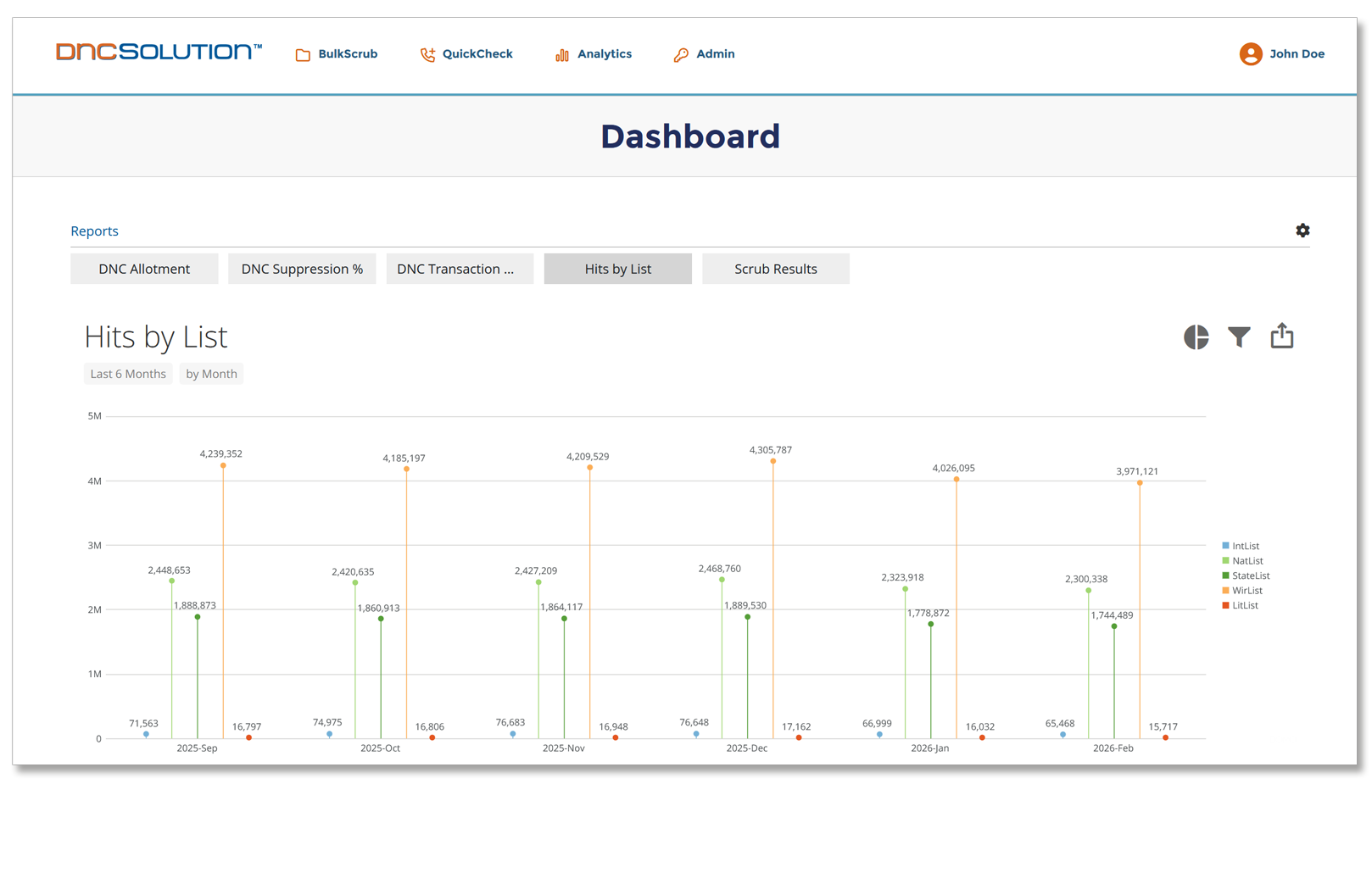
Task: Switch to the DNC Allotment tab
Action: pos(144,269)
